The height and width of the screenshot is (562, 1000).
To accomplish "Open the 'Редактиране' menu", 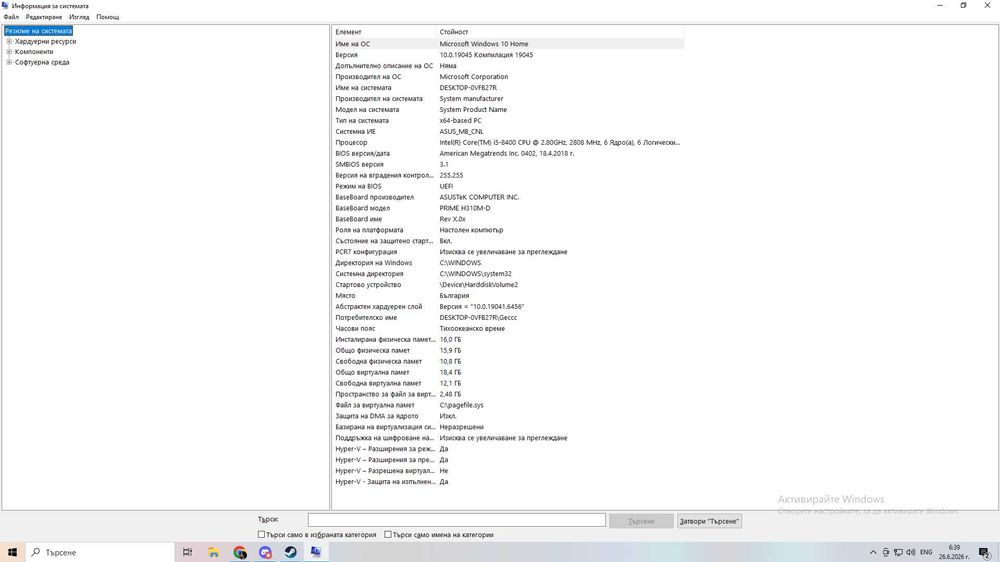I will tap(44, 17).
